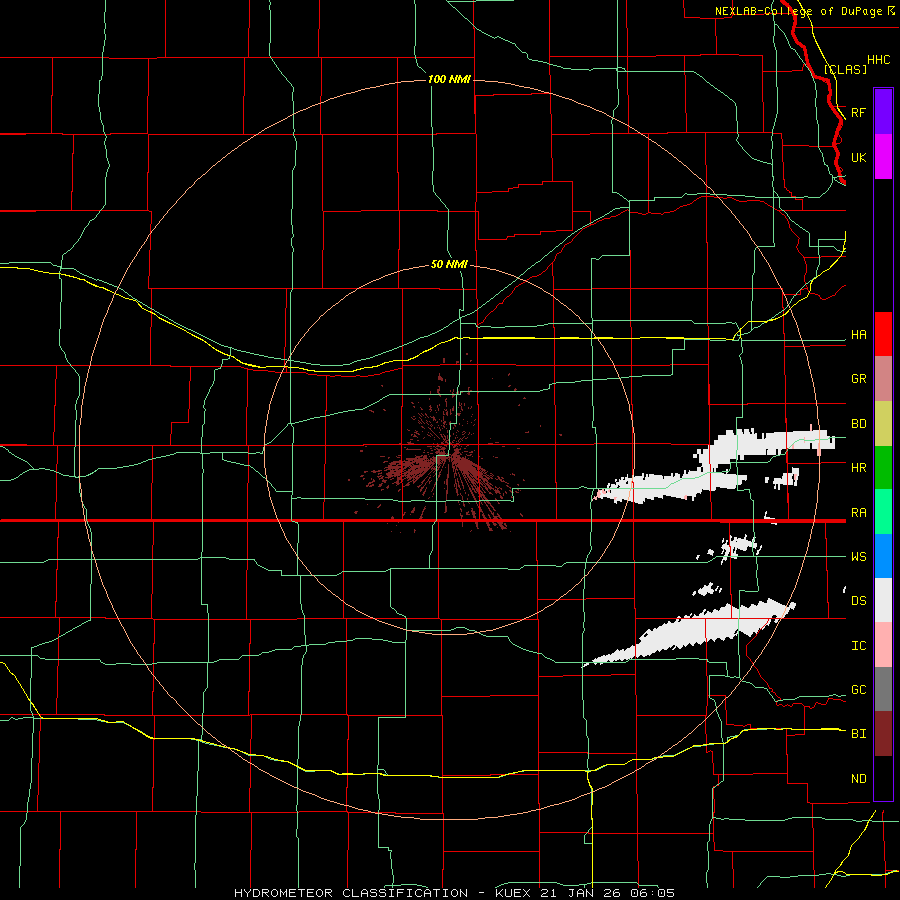Click the HYDROMETEOR CLASSIFICATION caption text

coord(351,893)
